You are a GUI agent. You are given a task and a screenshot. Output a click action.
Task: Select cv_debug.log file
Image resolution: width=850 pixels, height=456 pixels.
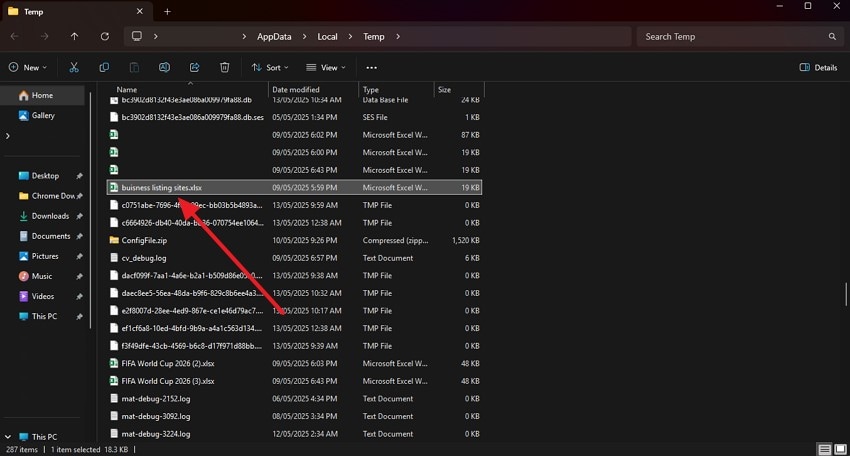coord(294,258)
